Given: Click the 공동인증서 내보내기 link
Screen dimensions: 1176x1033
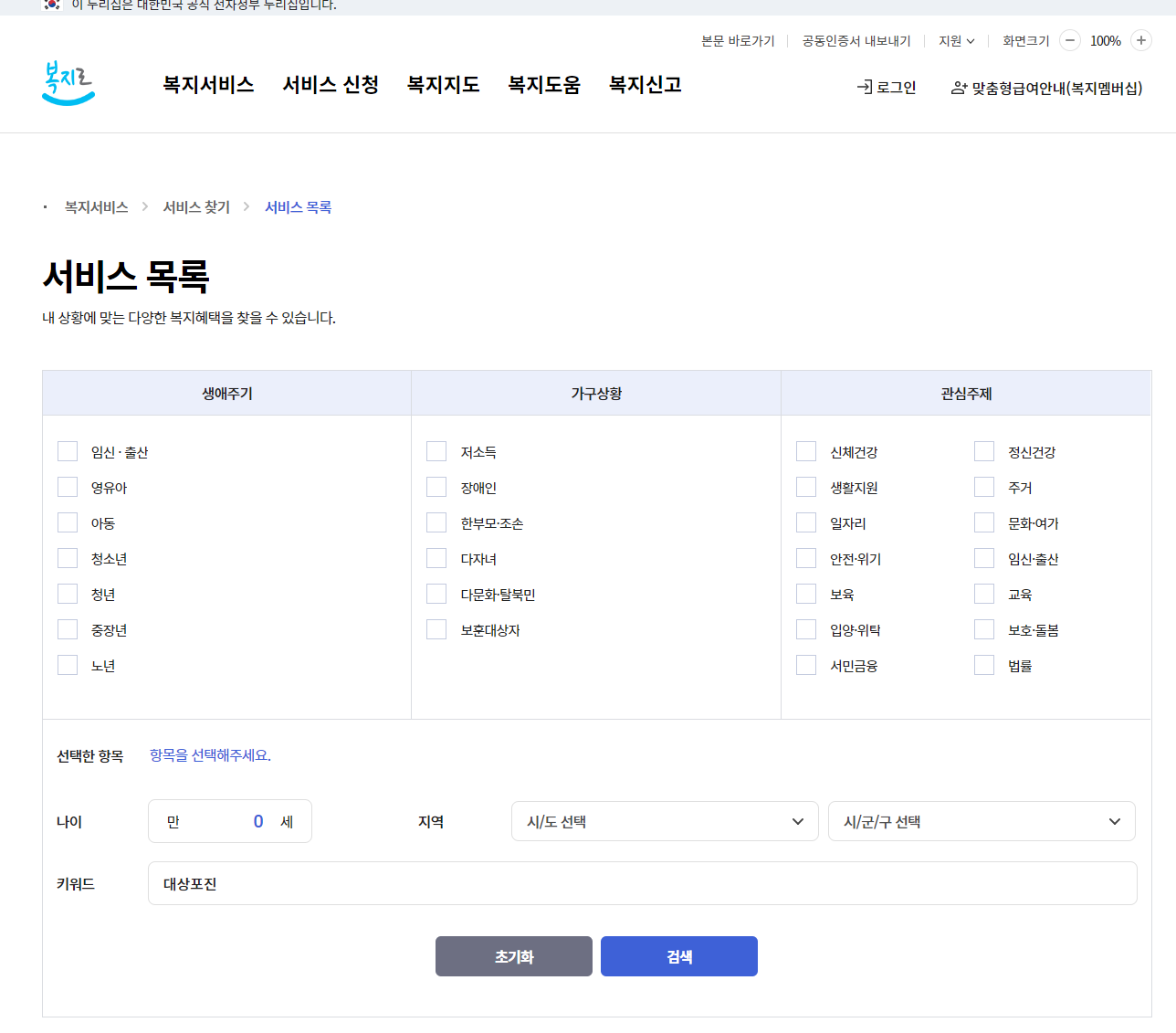Looking at the screenshot, I should 855,40.
